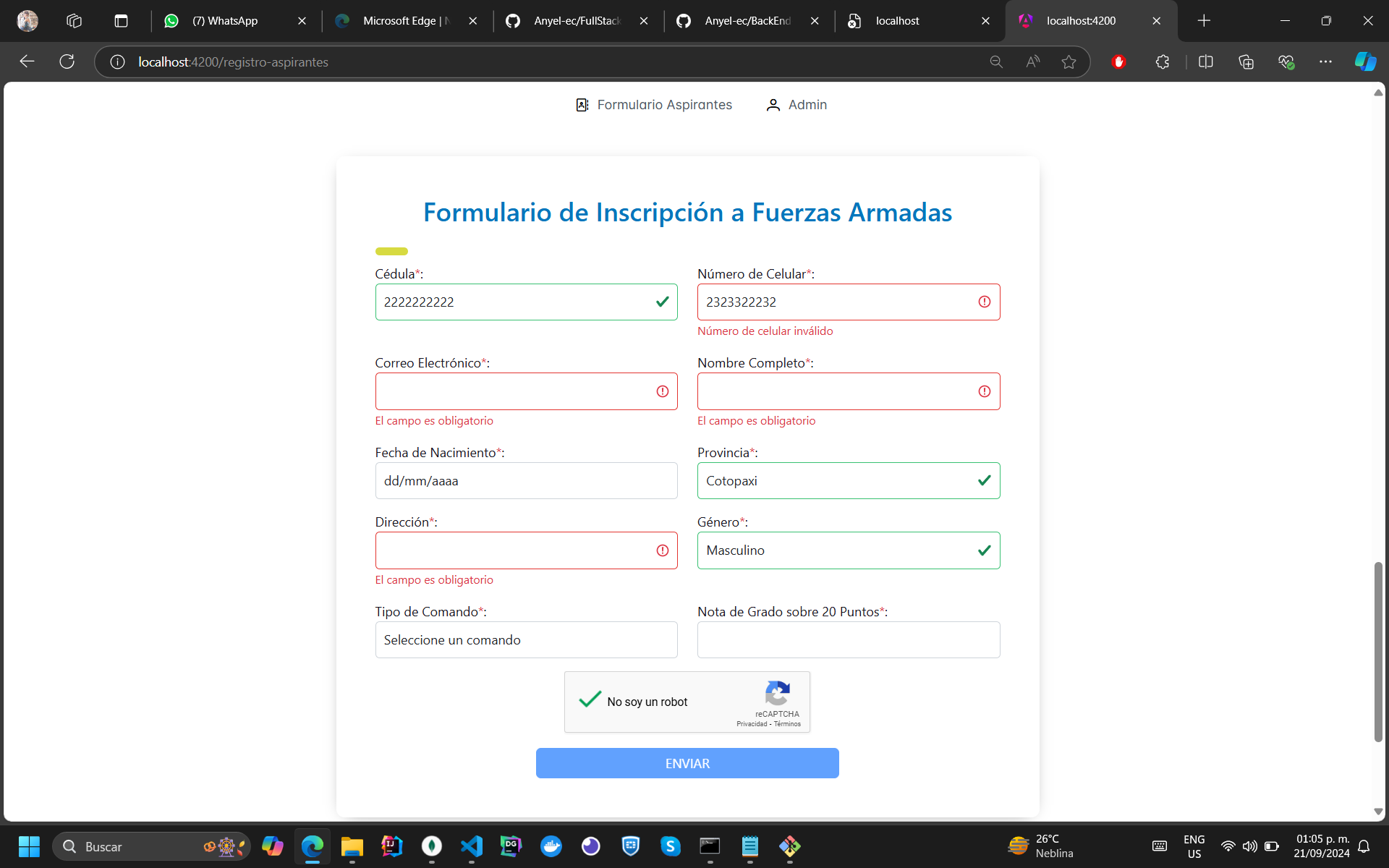Open the Fecha de Nacimiento date picker
The image size is (1389, 868).
[x=526, y=480]
